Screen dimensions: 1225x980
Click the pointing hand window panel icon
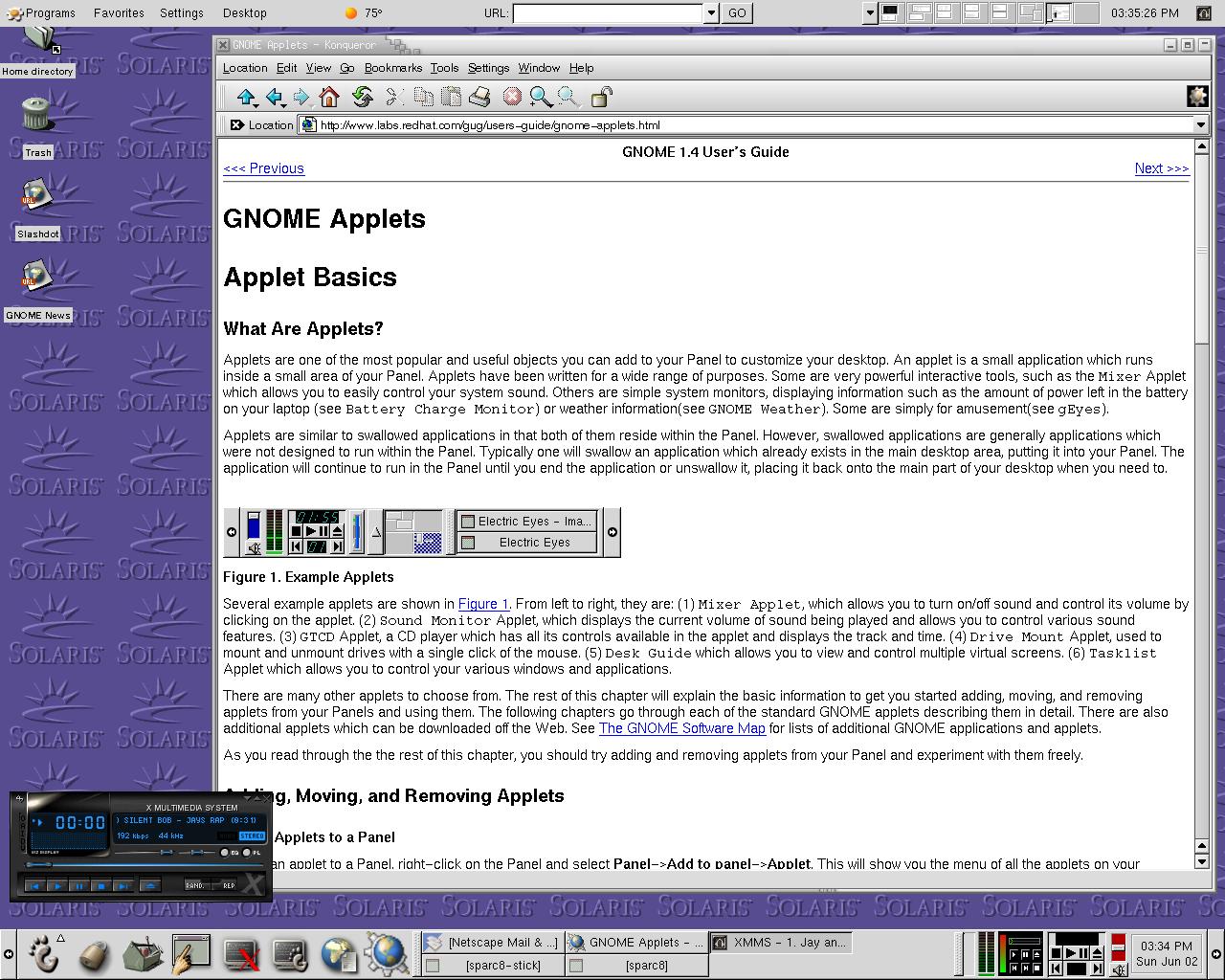tap(191, 954)
